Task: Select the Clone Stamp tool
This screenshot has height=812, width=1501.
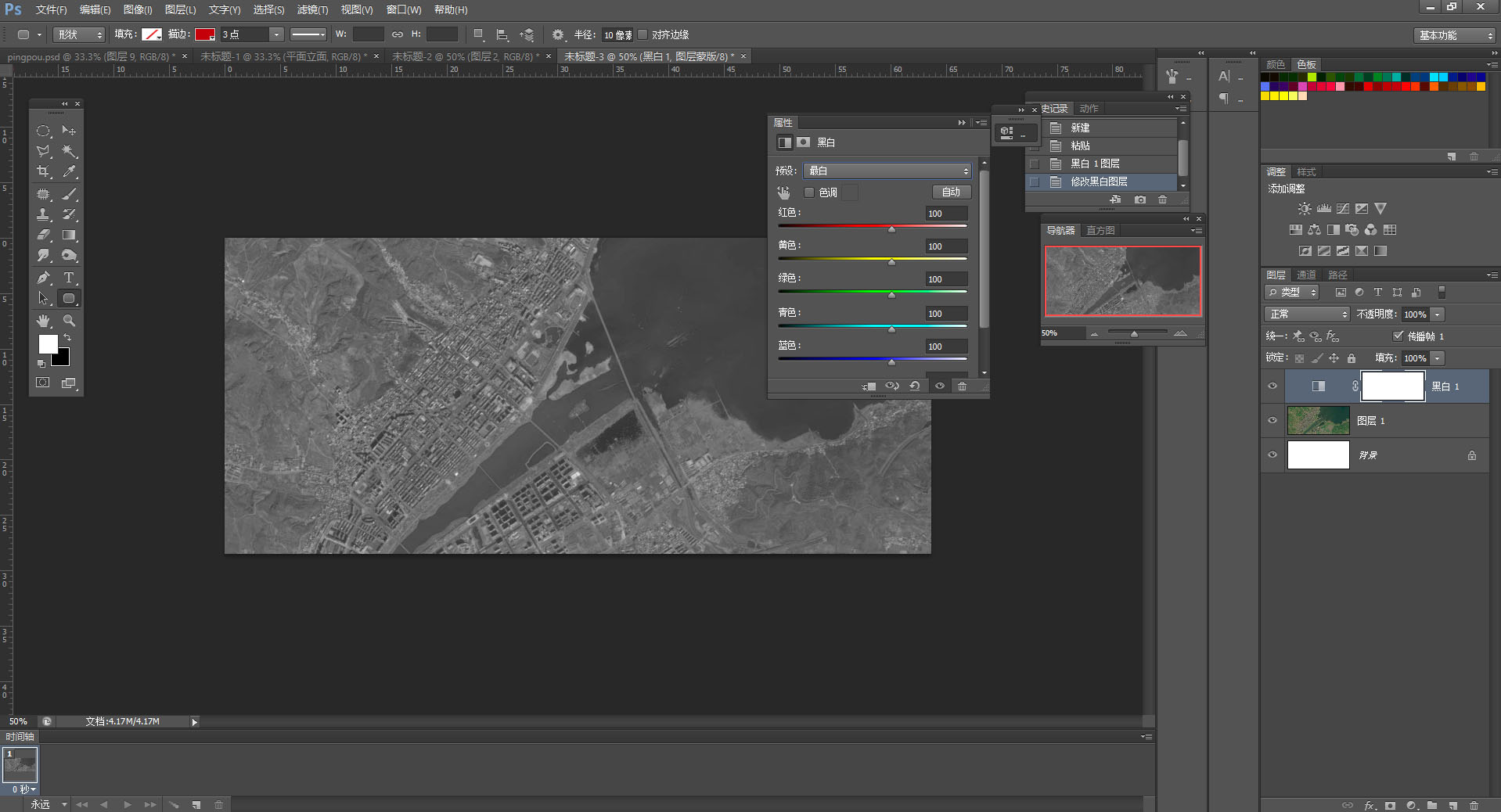Action: click(43, 214)
